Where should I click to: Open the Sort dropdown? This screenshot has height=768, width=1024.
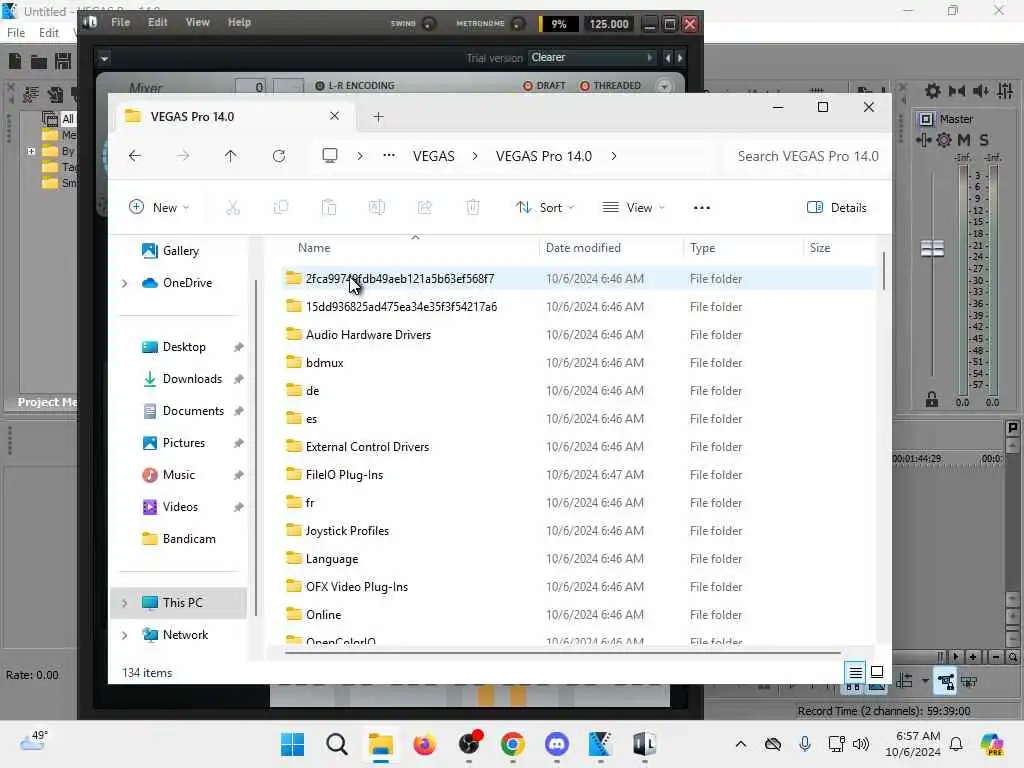tap(545, 208)
